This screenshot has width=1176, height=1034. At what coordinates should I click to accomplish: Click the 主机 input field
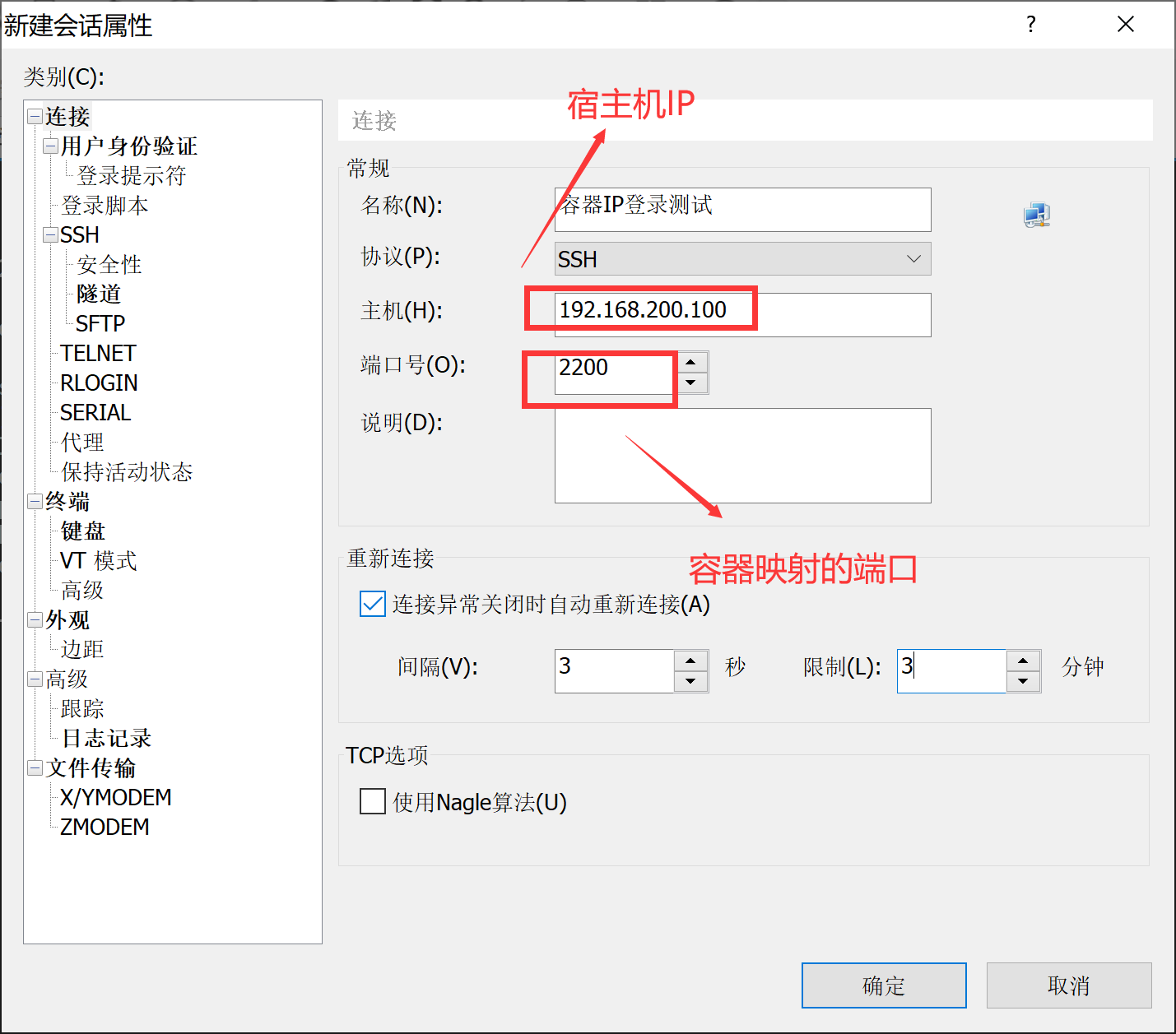coord(743,315)
